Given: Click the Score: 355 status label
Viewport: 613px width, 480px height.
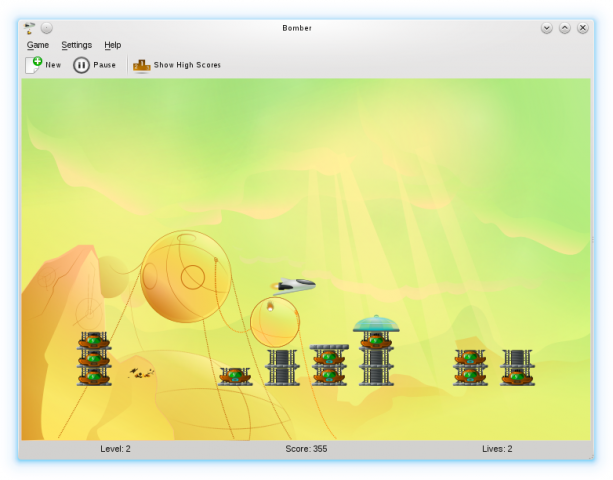Looking at the screenshot, I should coord(306,449).
